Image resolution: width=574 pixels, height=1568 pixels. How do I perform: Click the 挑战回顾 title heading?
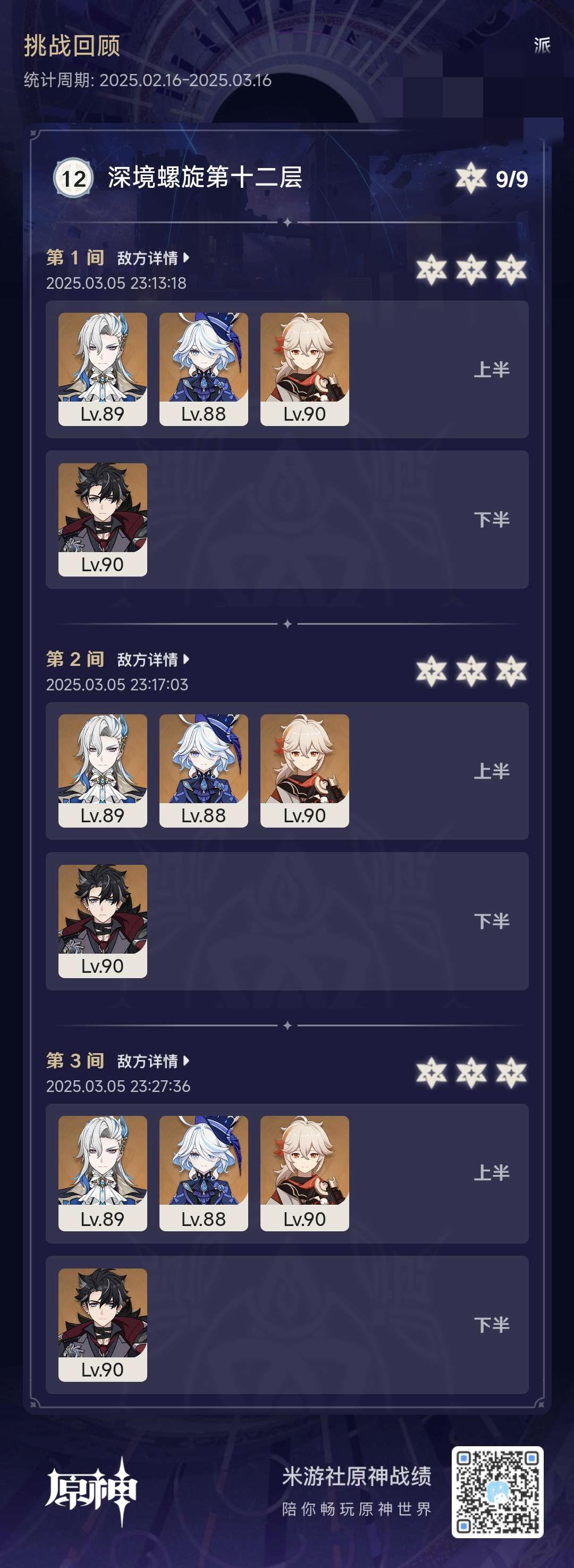72,46
